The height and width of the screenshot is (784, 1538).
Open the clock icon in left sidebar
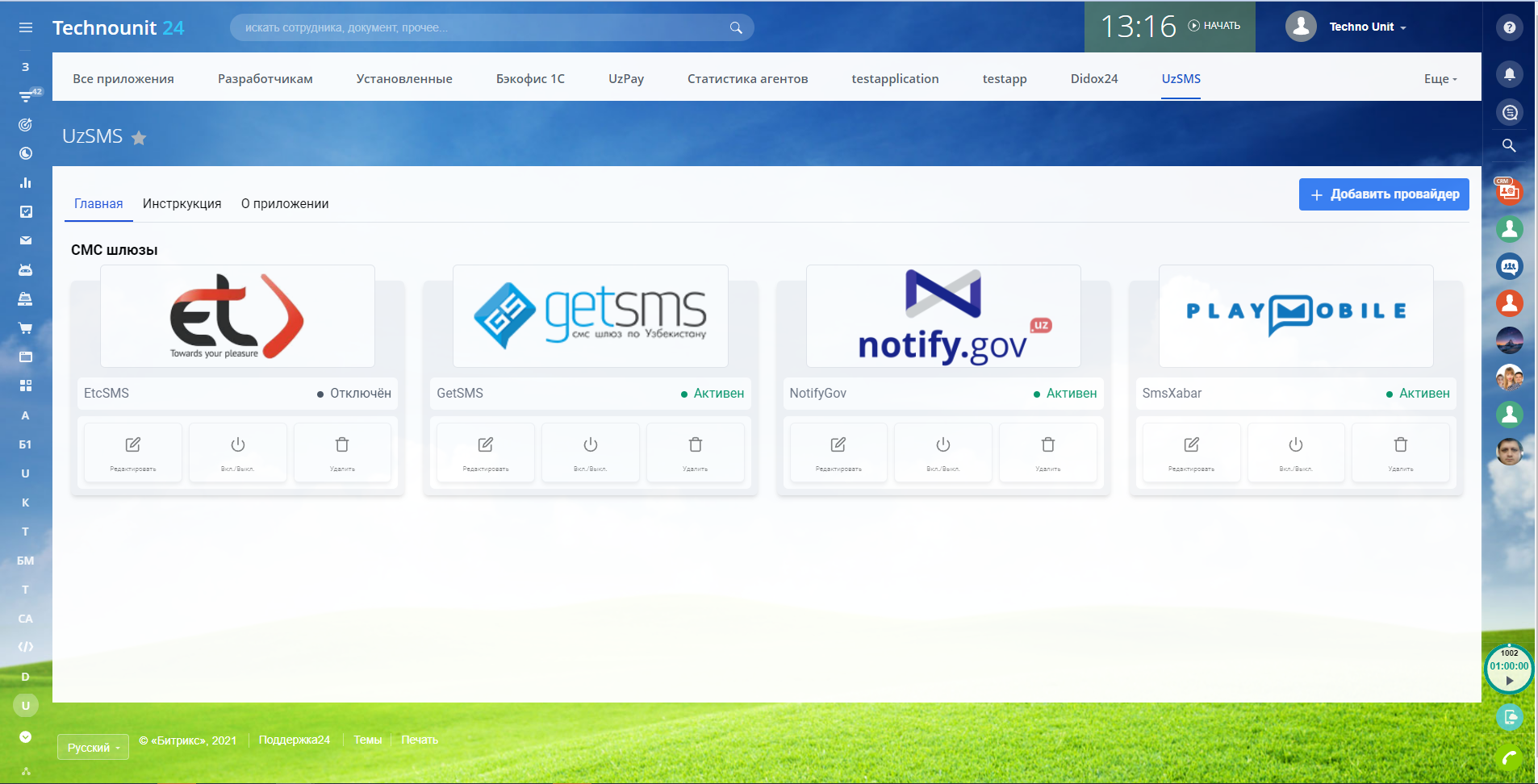(26, 153)
